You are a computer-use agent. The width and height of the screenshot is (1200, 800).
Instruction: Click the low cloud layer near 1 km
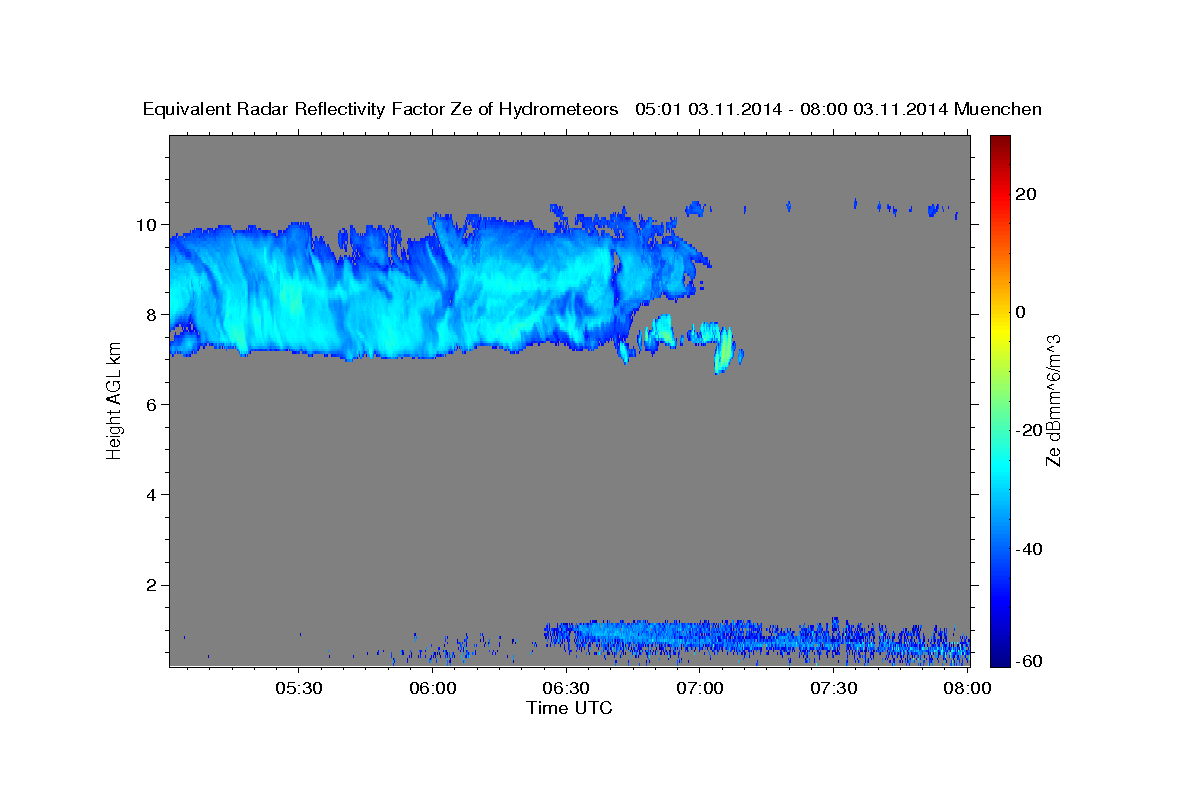pos(757,640)
